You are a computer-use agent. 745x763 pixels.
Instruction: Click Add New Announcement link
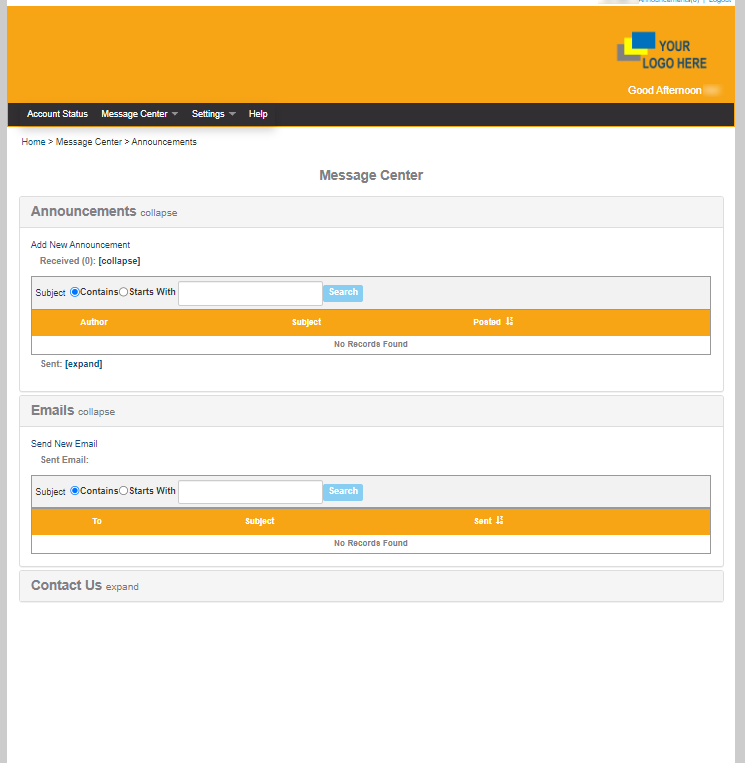point(80,245)
